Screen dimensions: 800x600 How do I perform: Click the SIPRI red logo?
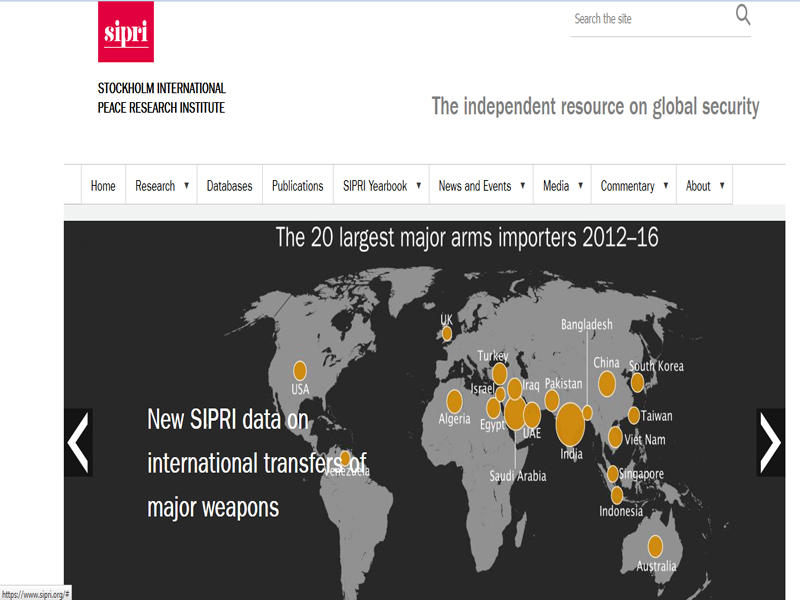[x=125, y=32]
